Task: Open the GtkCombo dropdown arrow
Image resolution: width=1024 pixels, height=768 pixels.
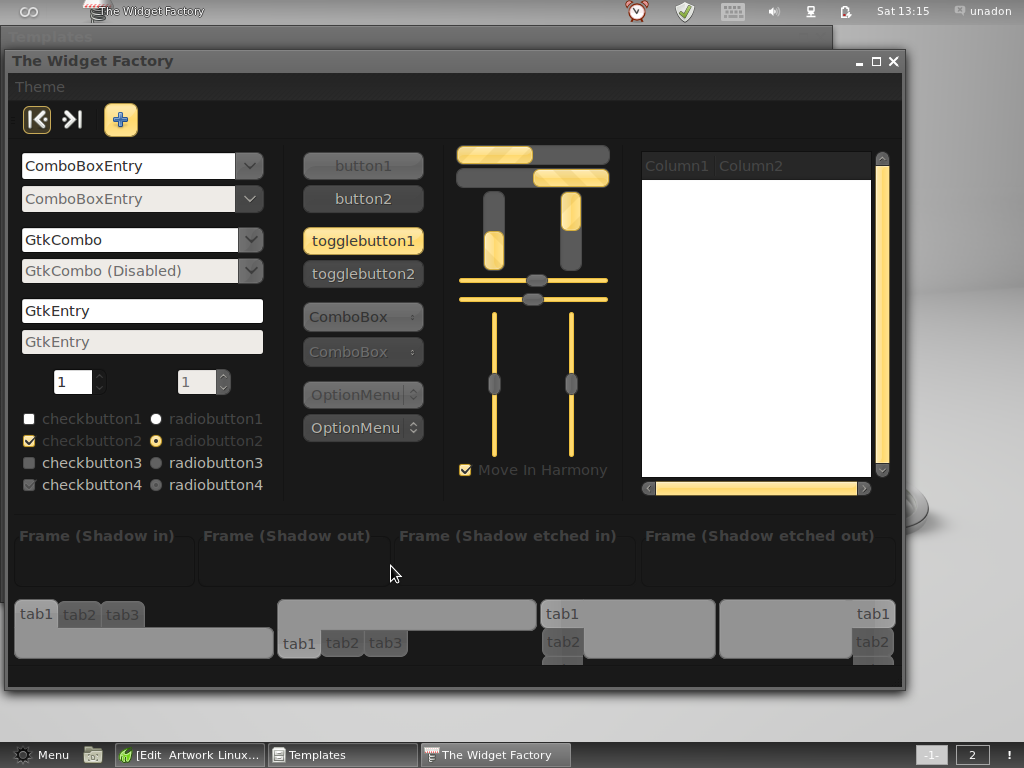Action: pyautogui.click(x=251, y=240)
